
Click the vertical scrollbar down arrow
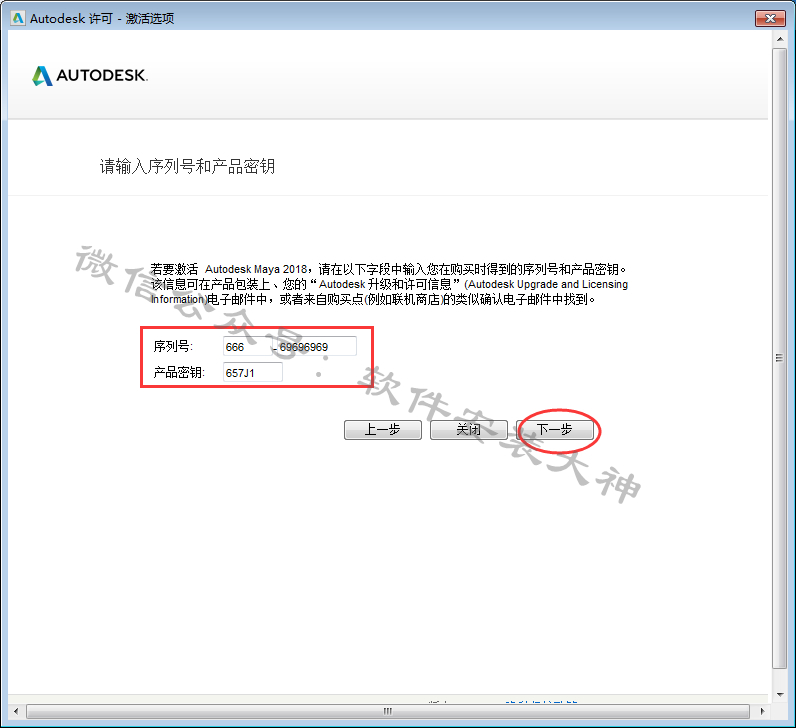click(x=780, y=694)
